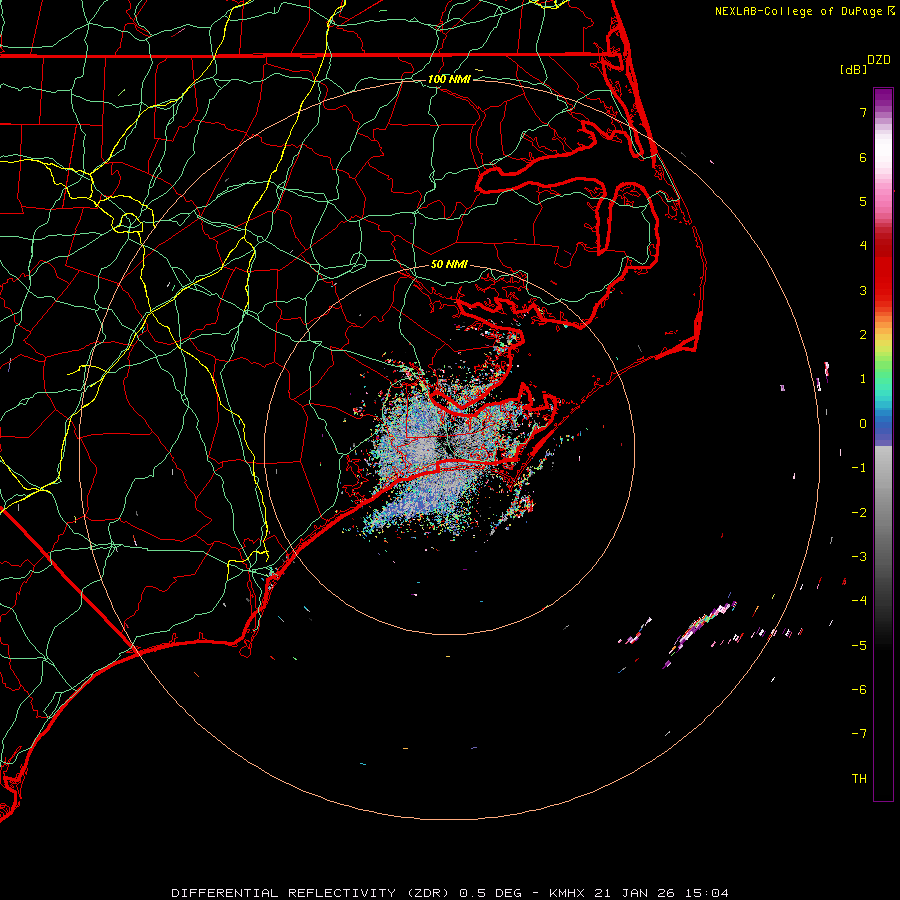Click the 100 NMI range ring label

(x=449, y=79)
